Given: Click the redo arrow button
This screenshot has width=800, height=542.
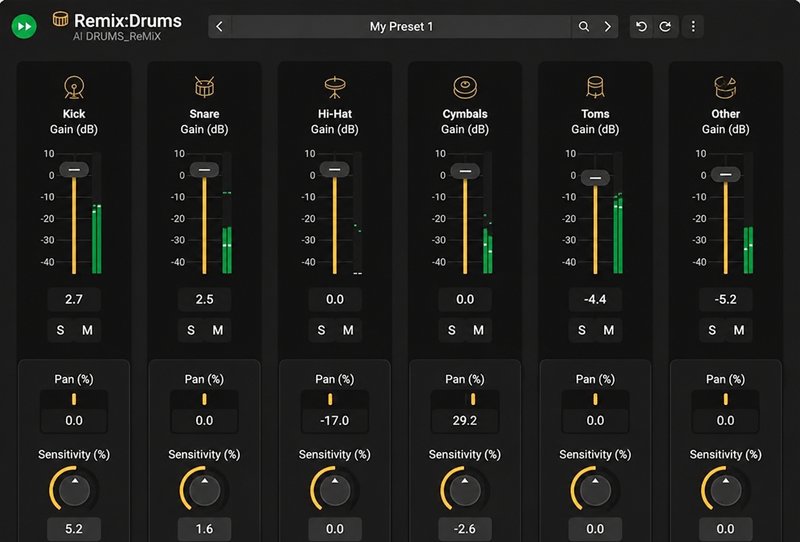Looking at the screenshot, I should click(665, 27).
